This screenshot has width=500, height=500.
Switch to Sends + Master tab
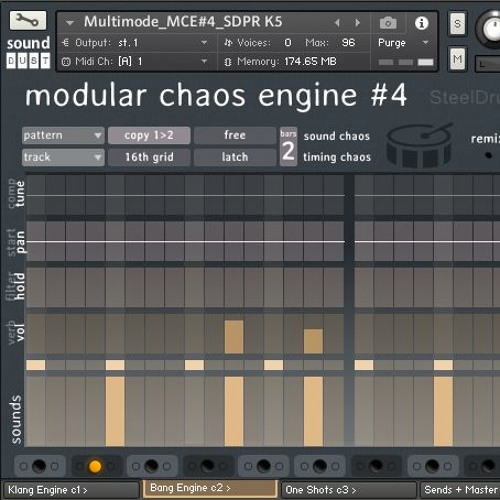(x=460, y=490)
